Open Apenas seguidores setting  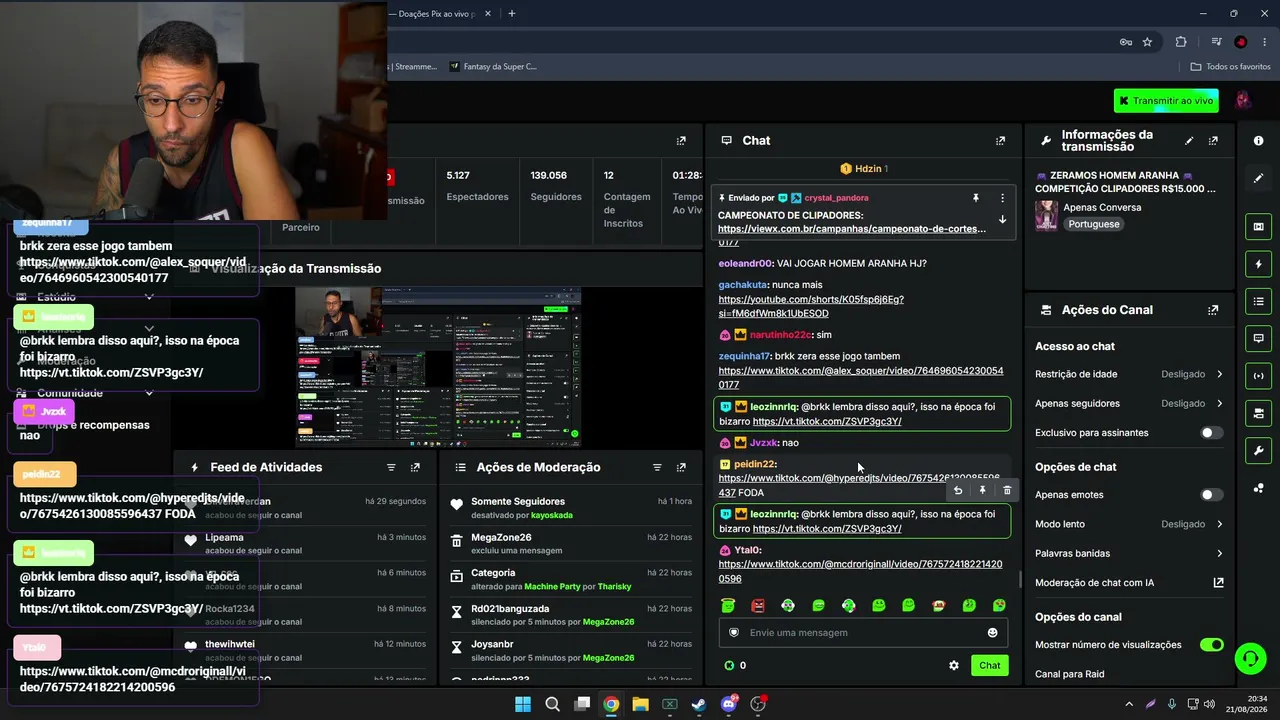pos(1129,404)
